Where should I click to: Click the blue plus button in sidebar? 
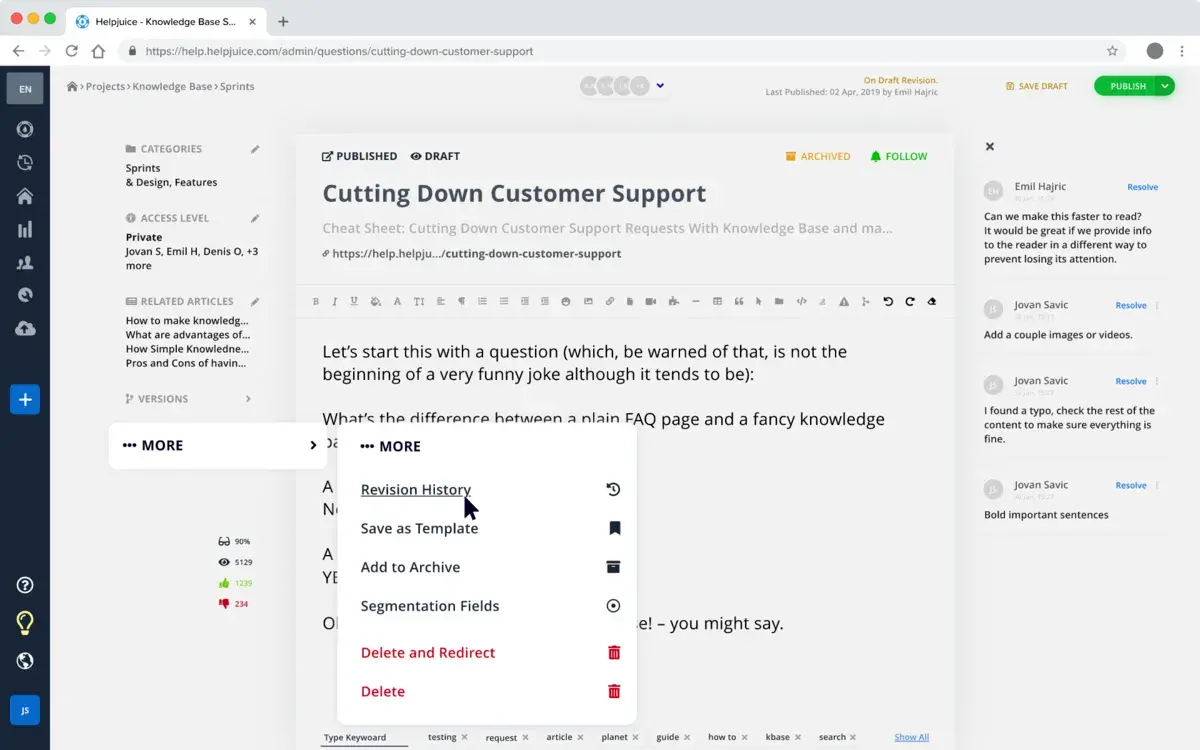[25, 400]
